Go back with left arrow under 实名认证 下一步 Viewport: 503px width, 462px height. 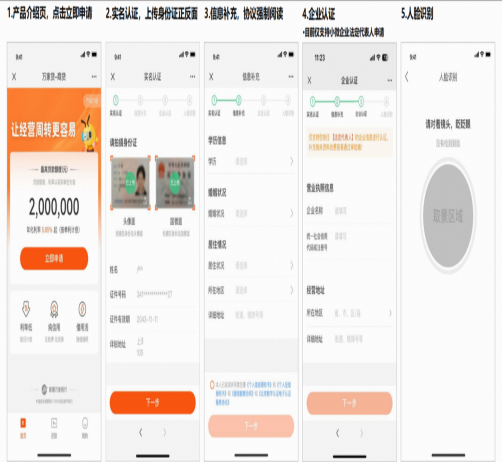click(x=141, y=433)
